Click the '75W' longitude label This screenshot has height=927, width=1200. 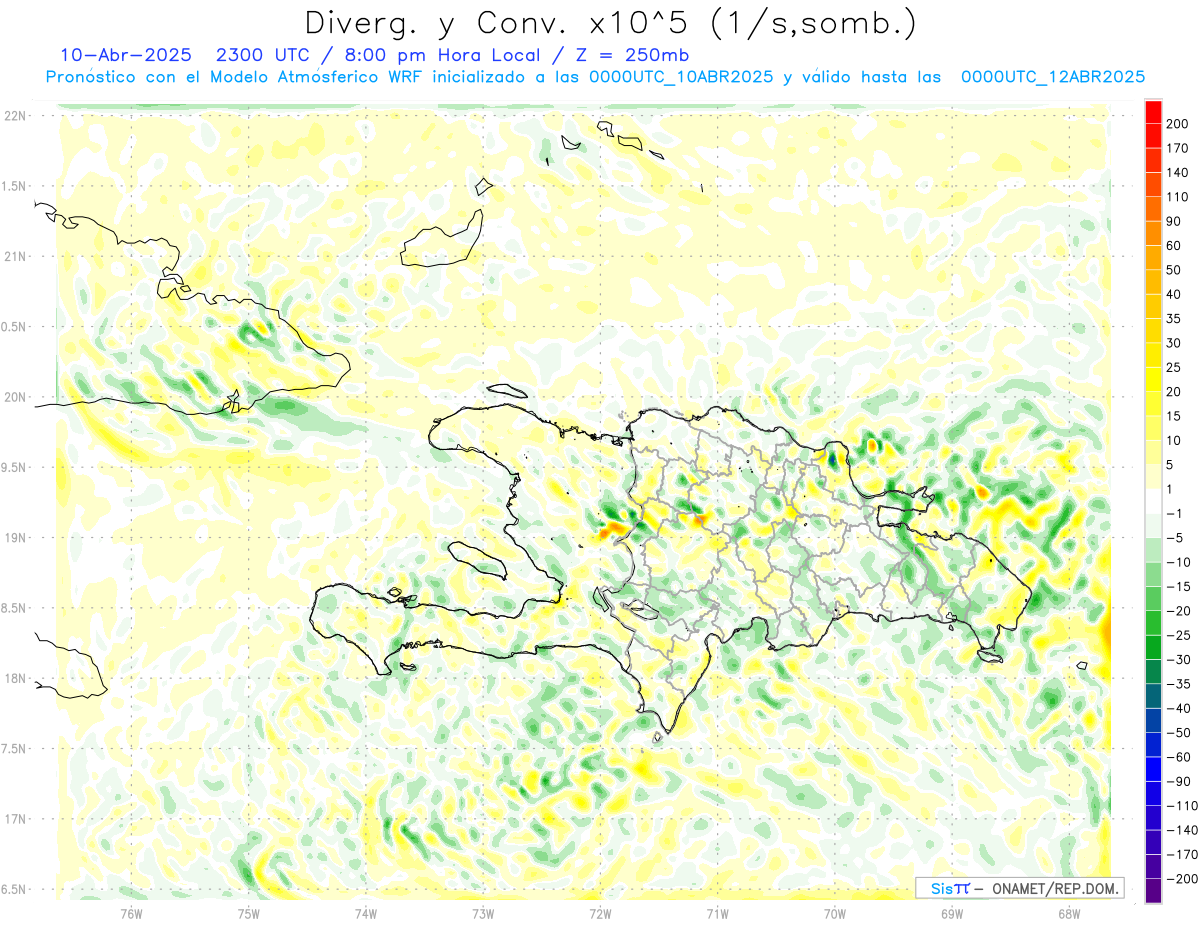(248, 912)
